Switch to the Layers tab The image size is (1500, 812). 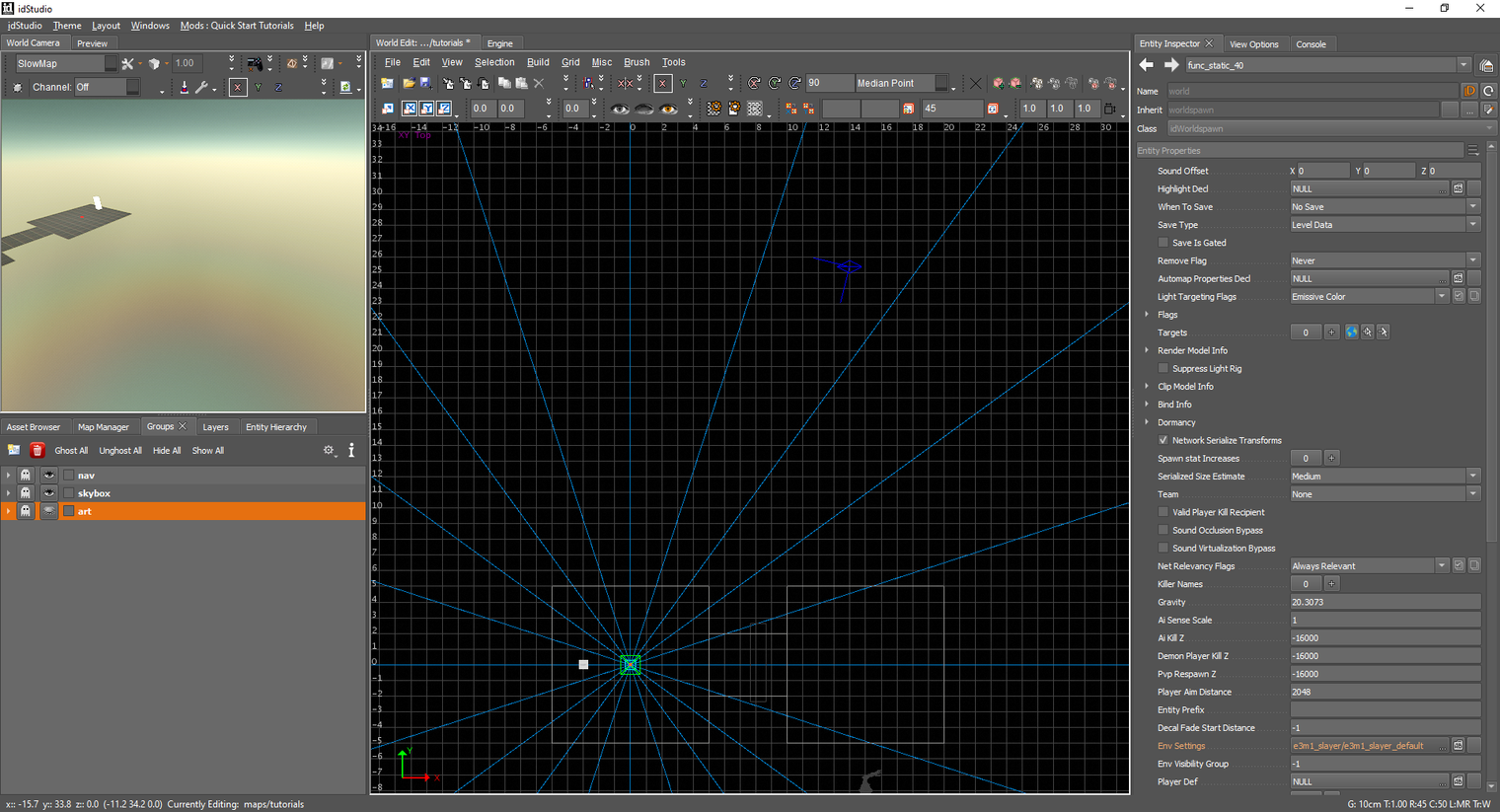point(215,427)
